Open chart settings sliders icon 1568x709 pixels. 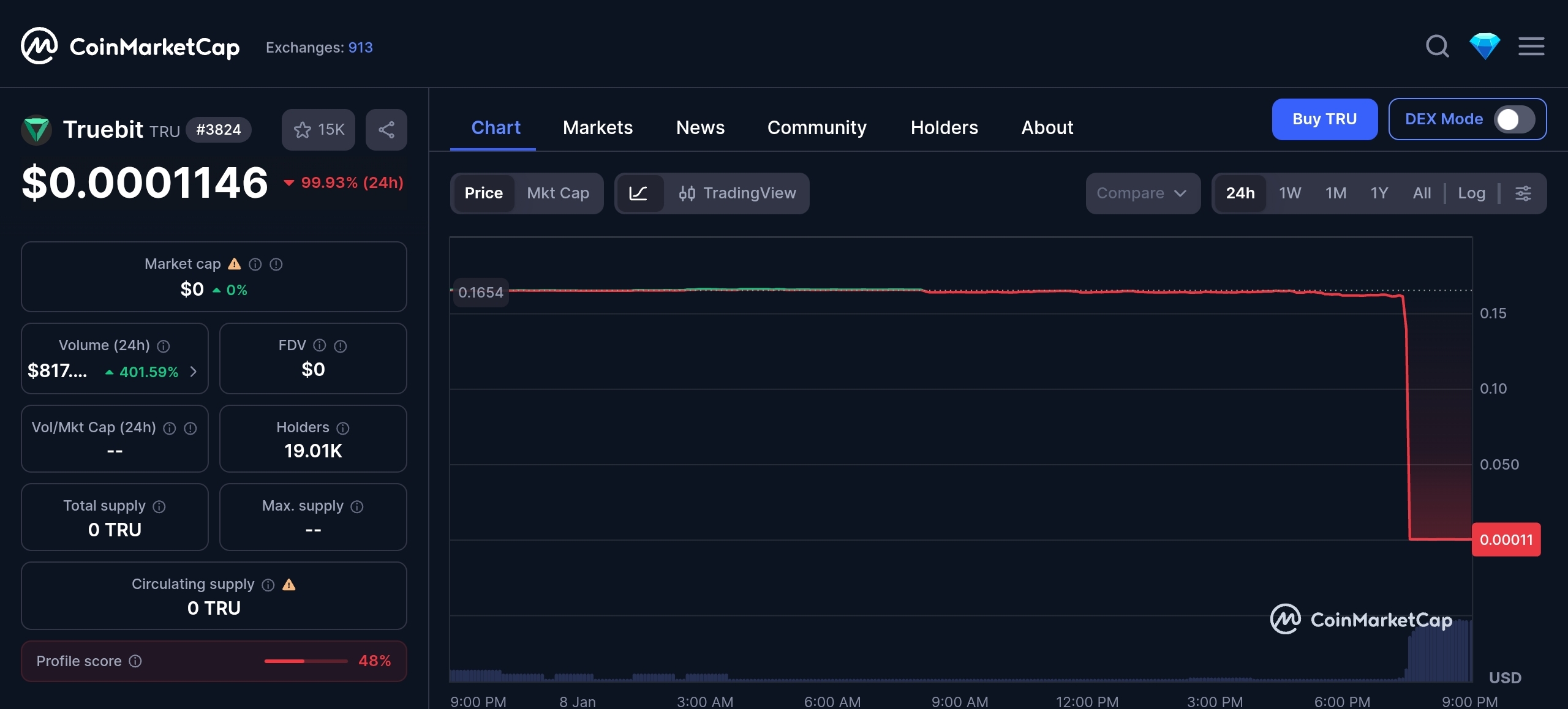pyautogui.click(x=1523, y=193)
